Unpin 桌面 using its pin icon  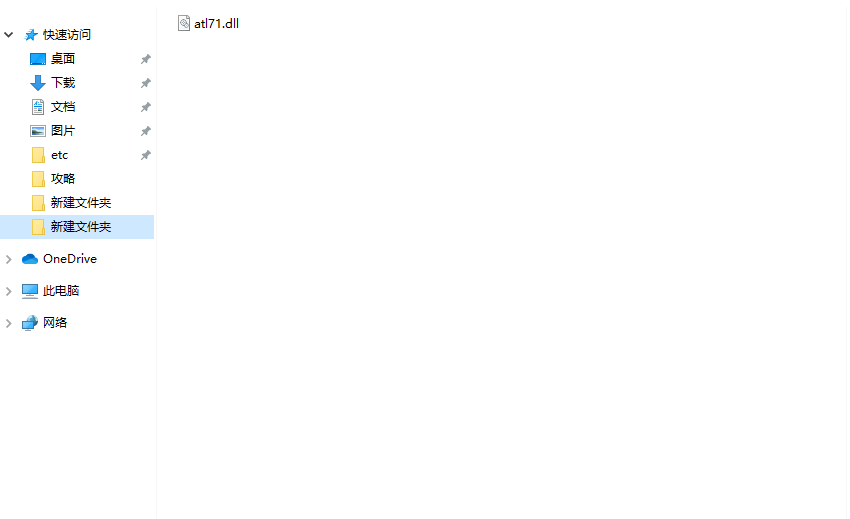(145, 59)
